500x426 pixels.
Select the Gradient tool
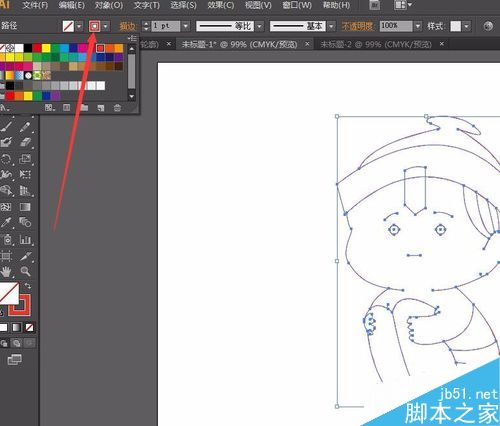[x=25, y=207]
